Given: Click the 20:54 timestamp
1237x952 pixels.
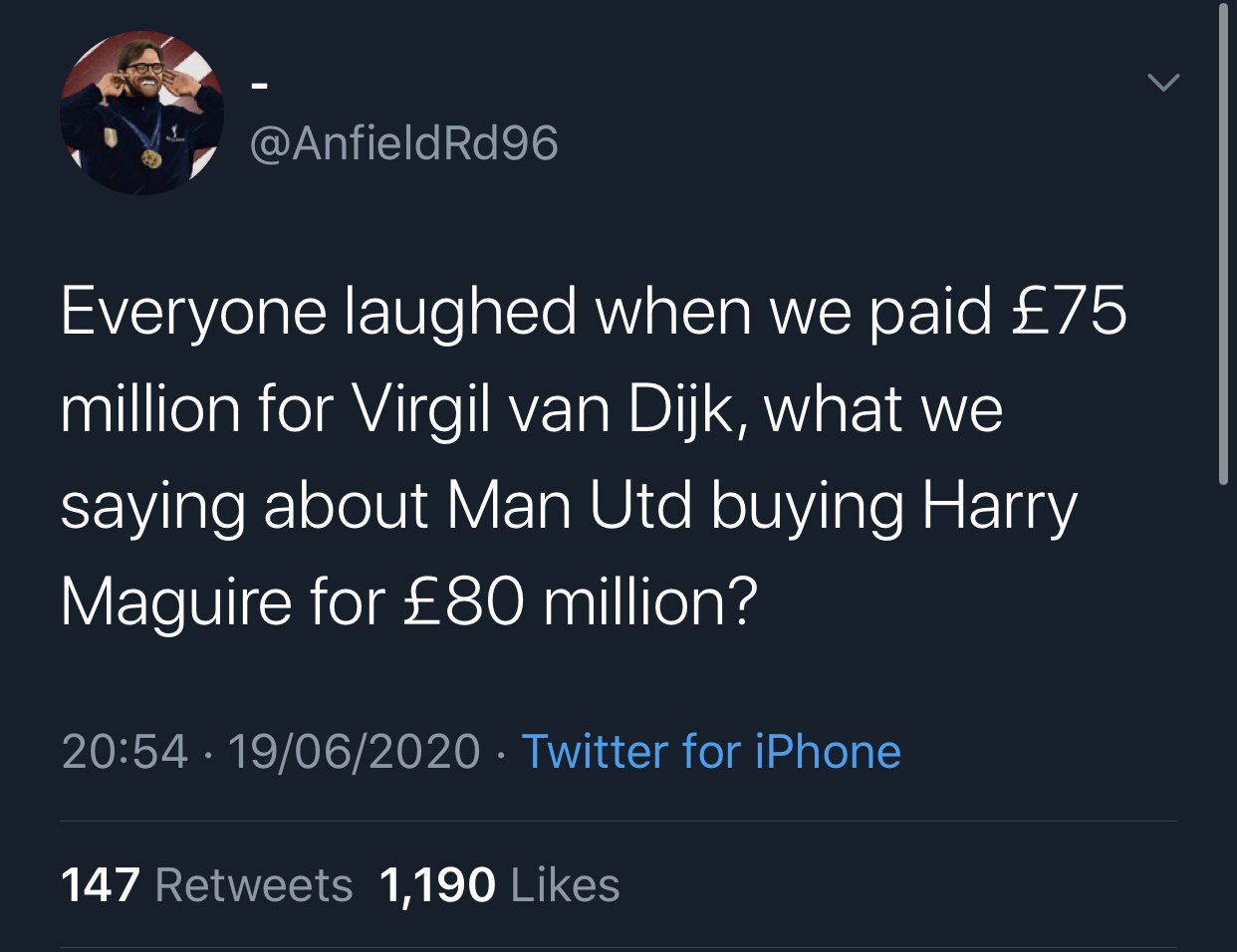Looking at the screenshot, I should (124, 751).
